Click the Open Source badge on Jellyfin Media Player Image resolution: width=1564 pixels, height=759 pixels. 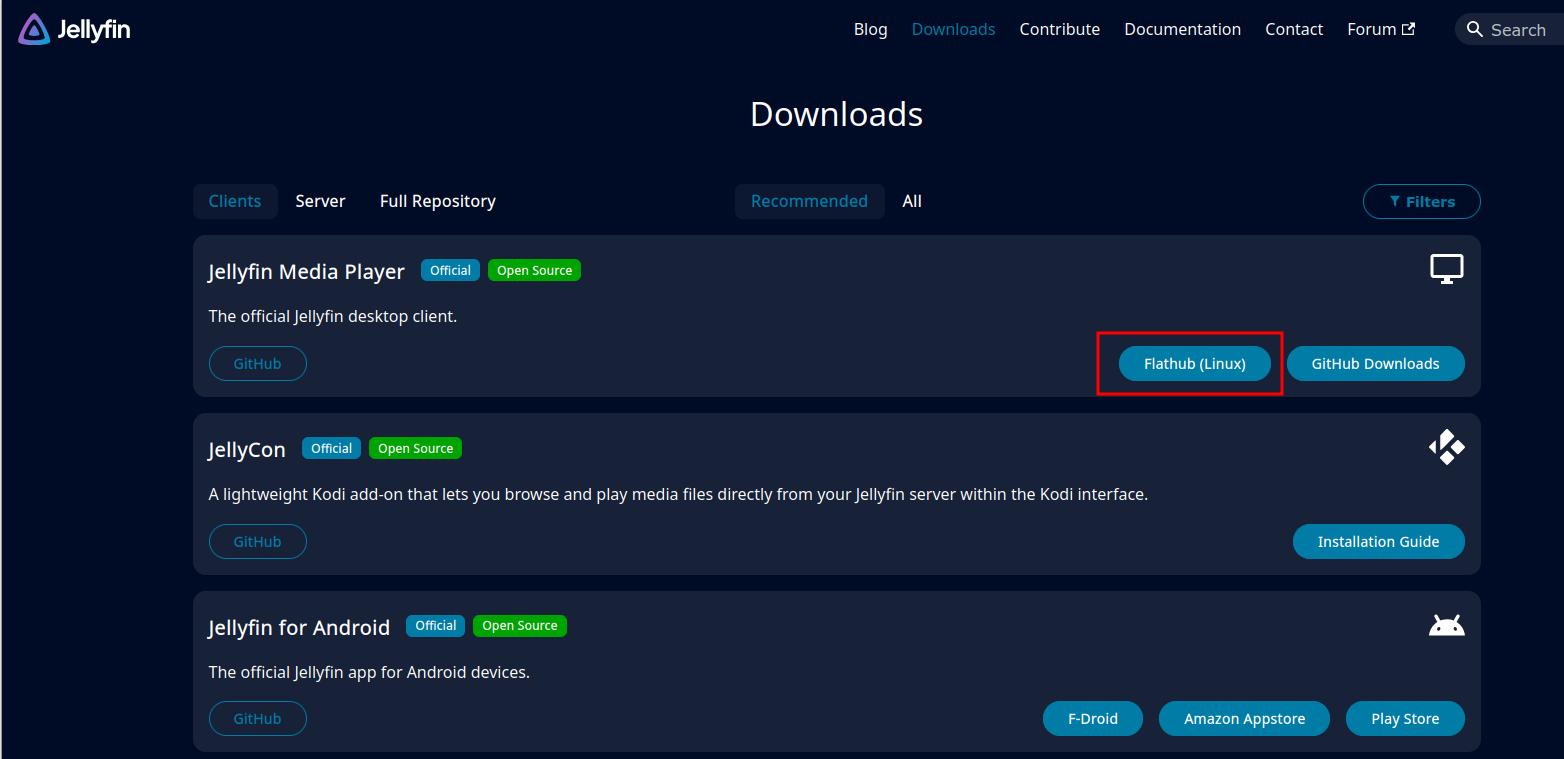(534, 270)
